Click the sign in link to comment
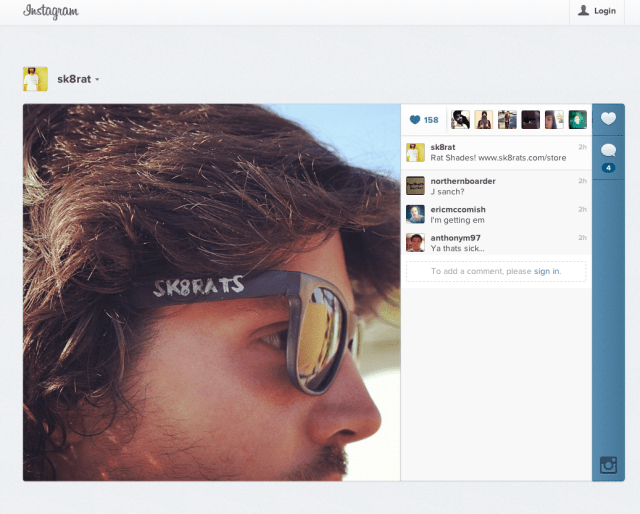 pos(547,271)
